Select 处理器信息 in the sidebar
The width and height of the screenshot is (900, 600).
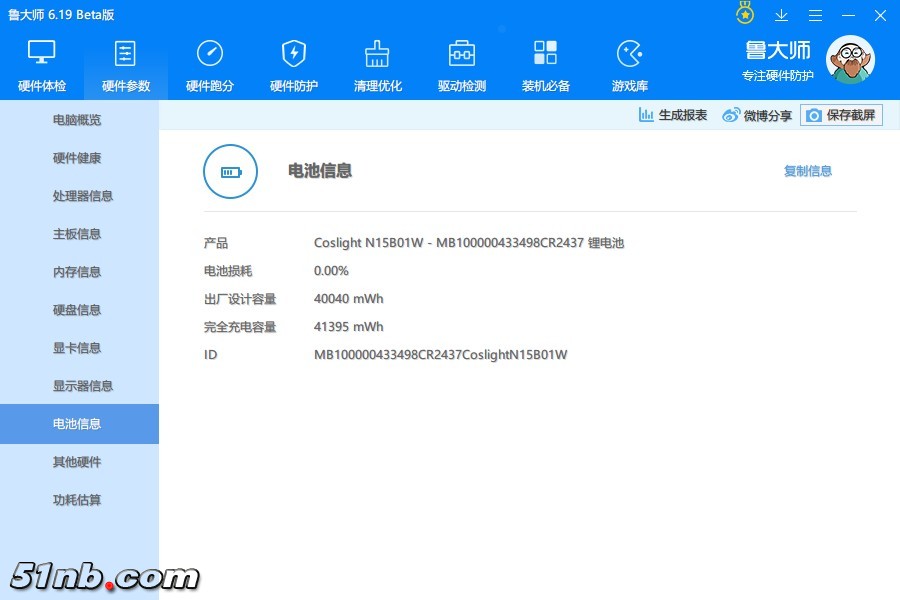click(83, 196)
